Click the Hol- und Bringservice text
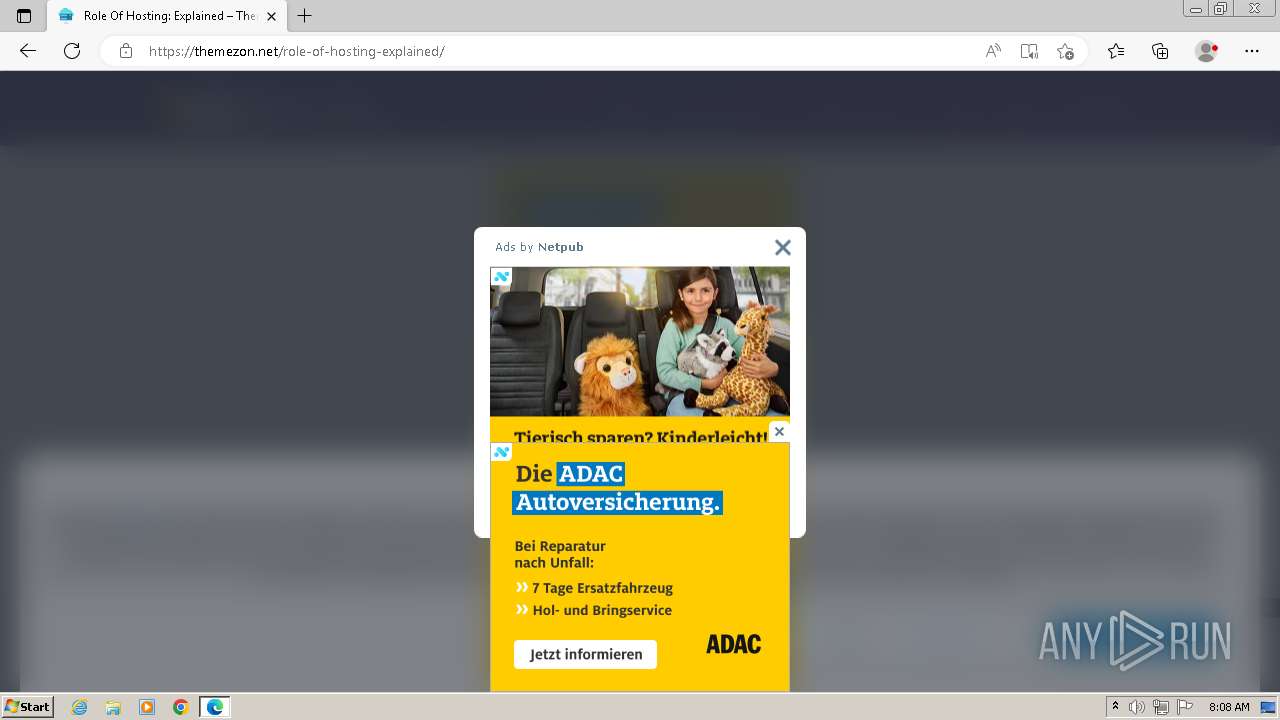 pos(602,610)
